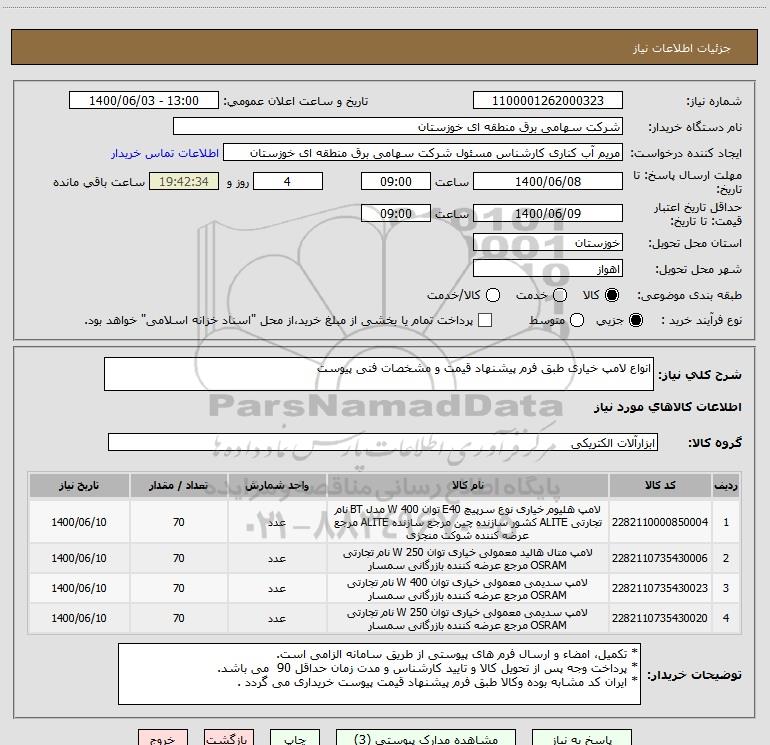The width and height of the screenshot is (770, 745).
Task: Click the گروه کالا field
Action: (381, 442)
